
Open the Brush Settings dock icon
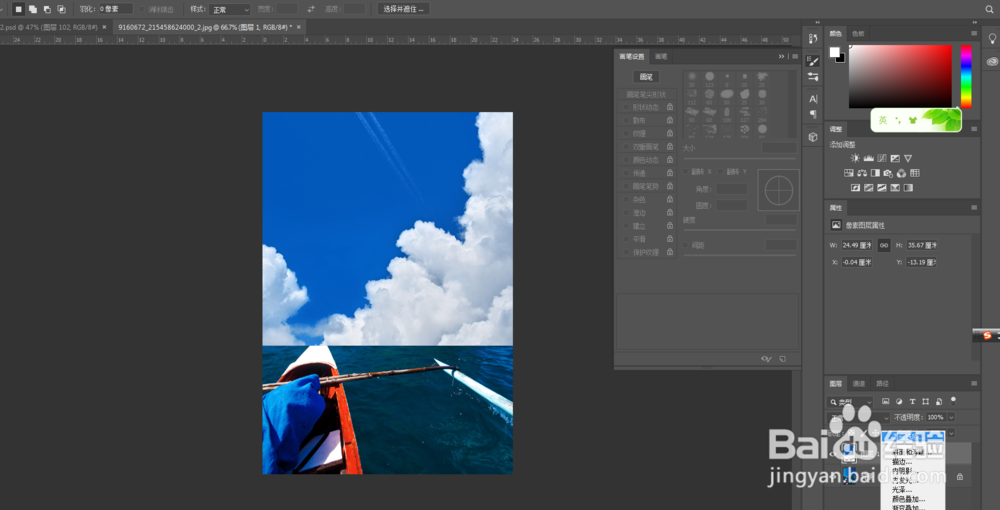point(813,61)
